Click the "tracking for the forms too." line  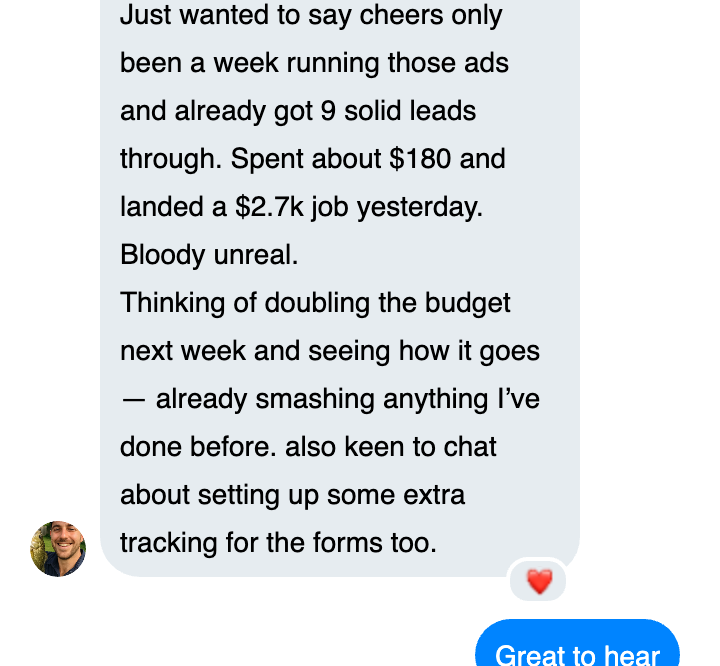click(278, 543)
